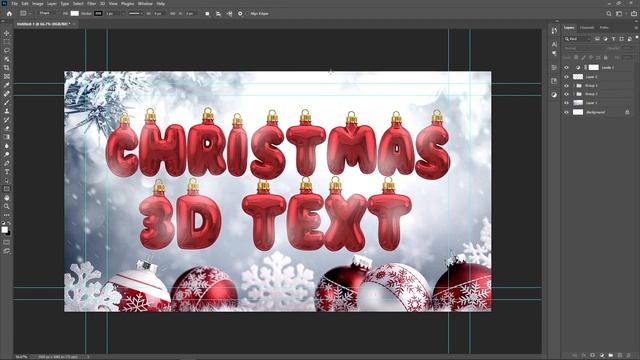The width and height of the screenshot is (640, 360).
Task: Select the Gradient tool
Action: tap(7, 137)
